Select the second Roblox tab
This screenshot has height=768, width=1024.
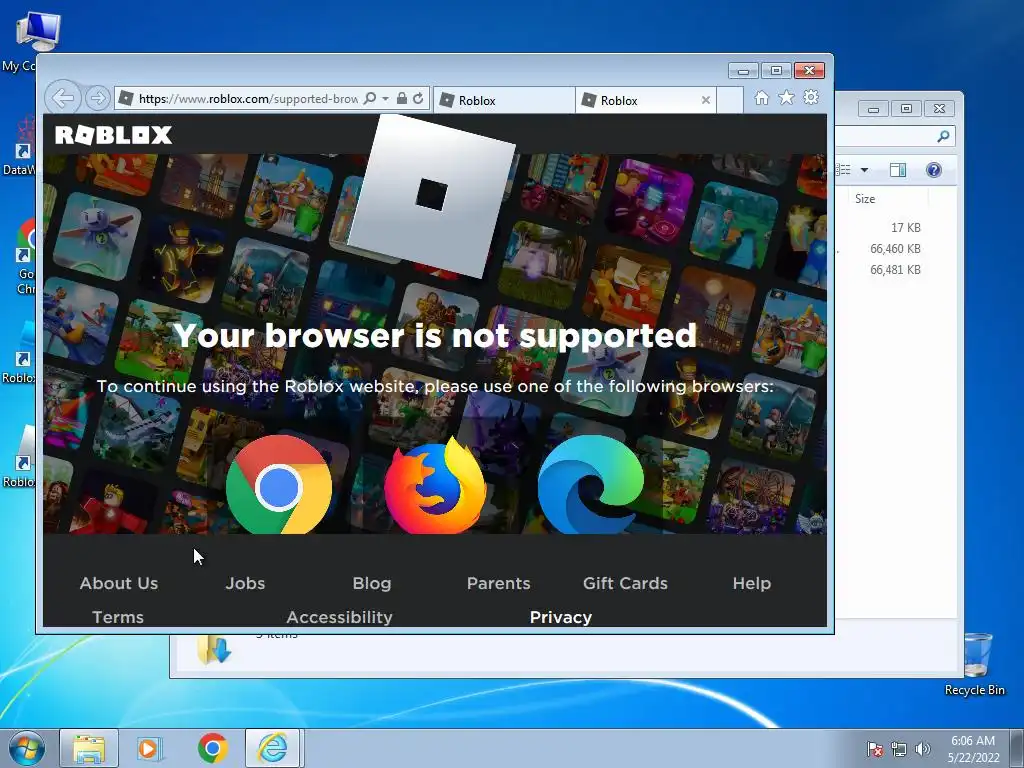pos(638,101)
